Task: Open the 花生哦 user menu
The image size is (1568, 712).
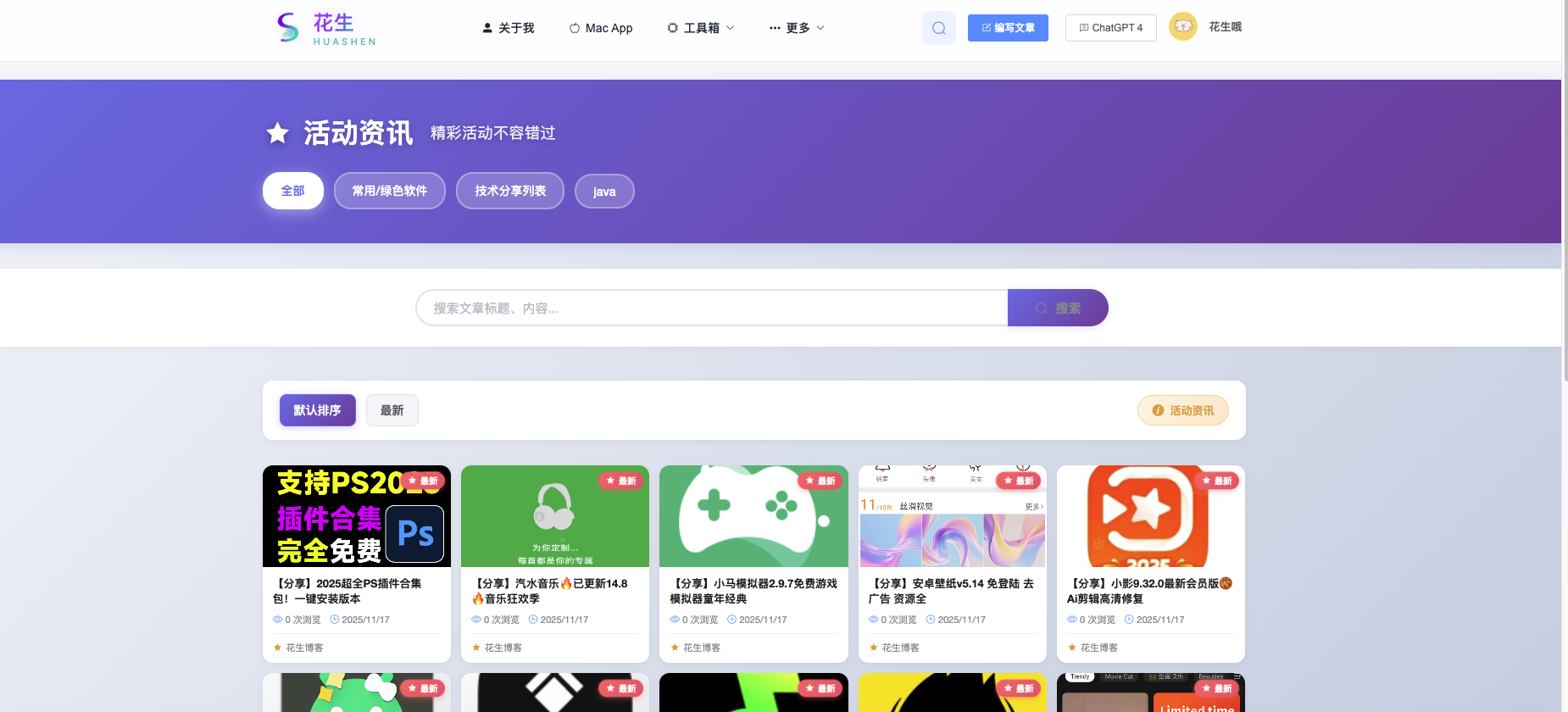Action: point(1225,27)
